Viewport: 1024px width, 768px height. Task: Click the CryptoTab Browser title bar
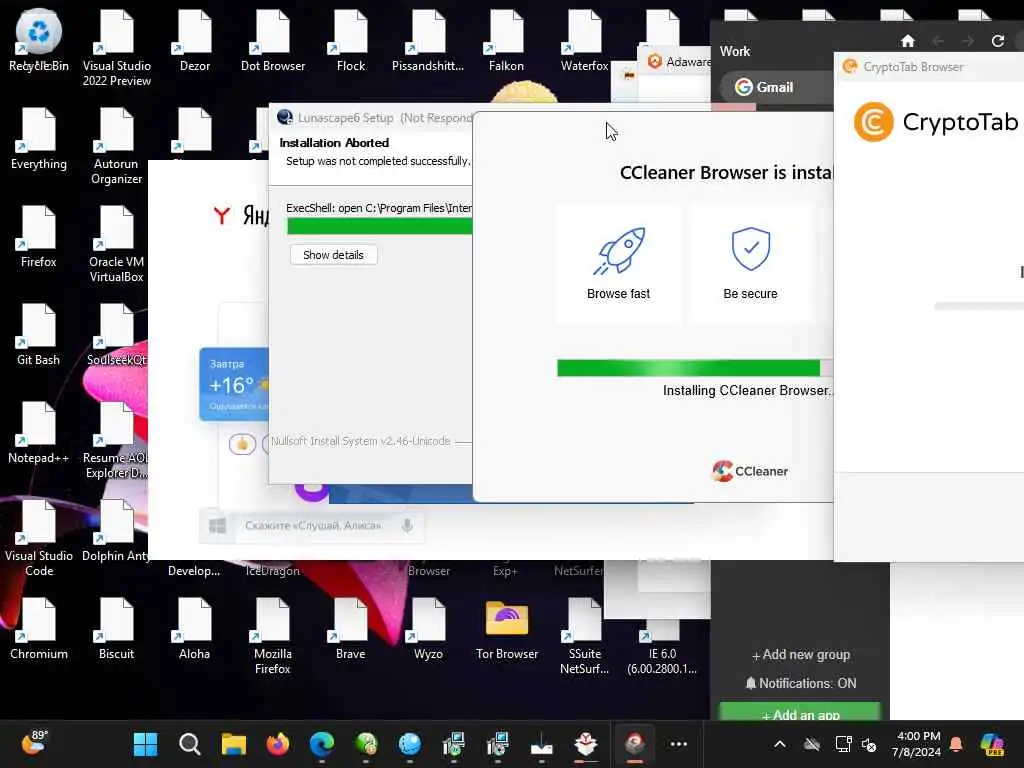[929, 67]
